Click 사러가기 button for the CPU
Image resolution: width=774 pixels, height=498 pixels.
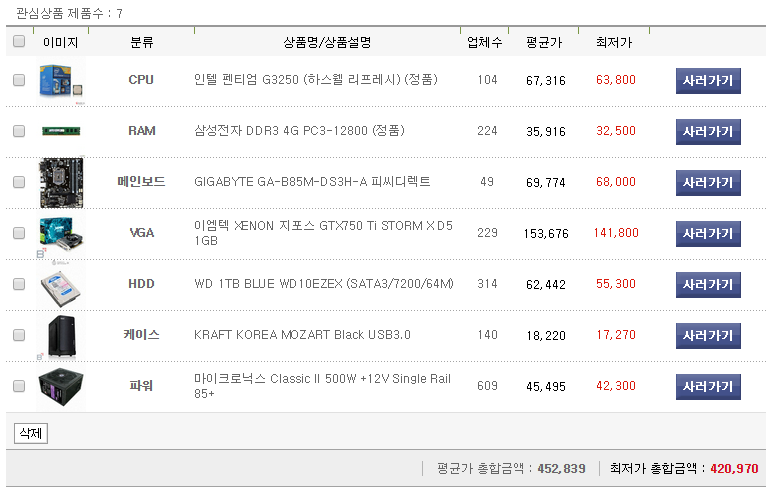tap(708, 80)
